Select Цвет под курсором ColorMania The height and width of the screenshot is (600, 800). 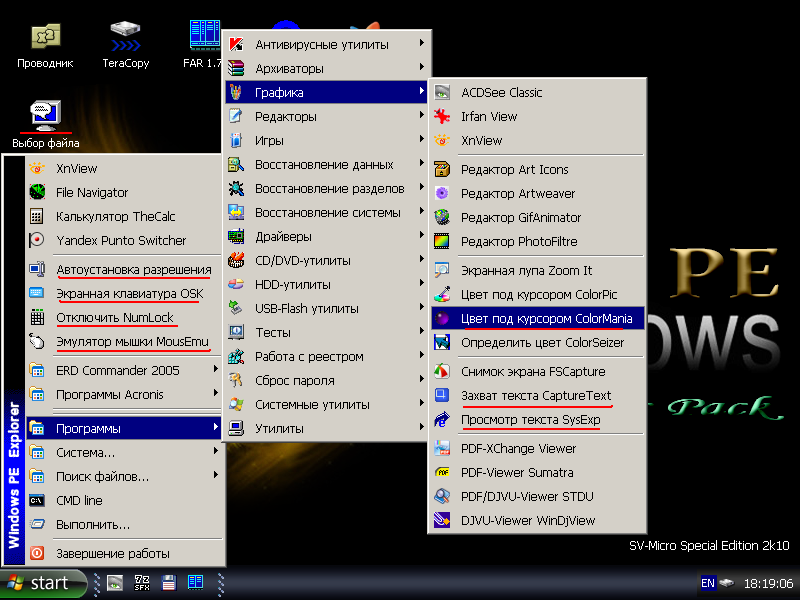click(x=545, y=318)
